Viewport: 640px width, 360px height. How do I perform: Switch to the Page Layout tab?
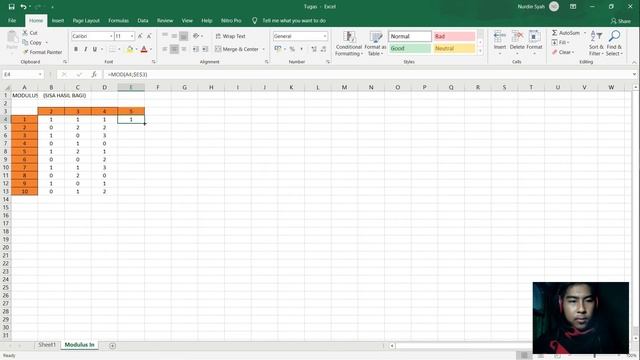(x=86, y=20)
